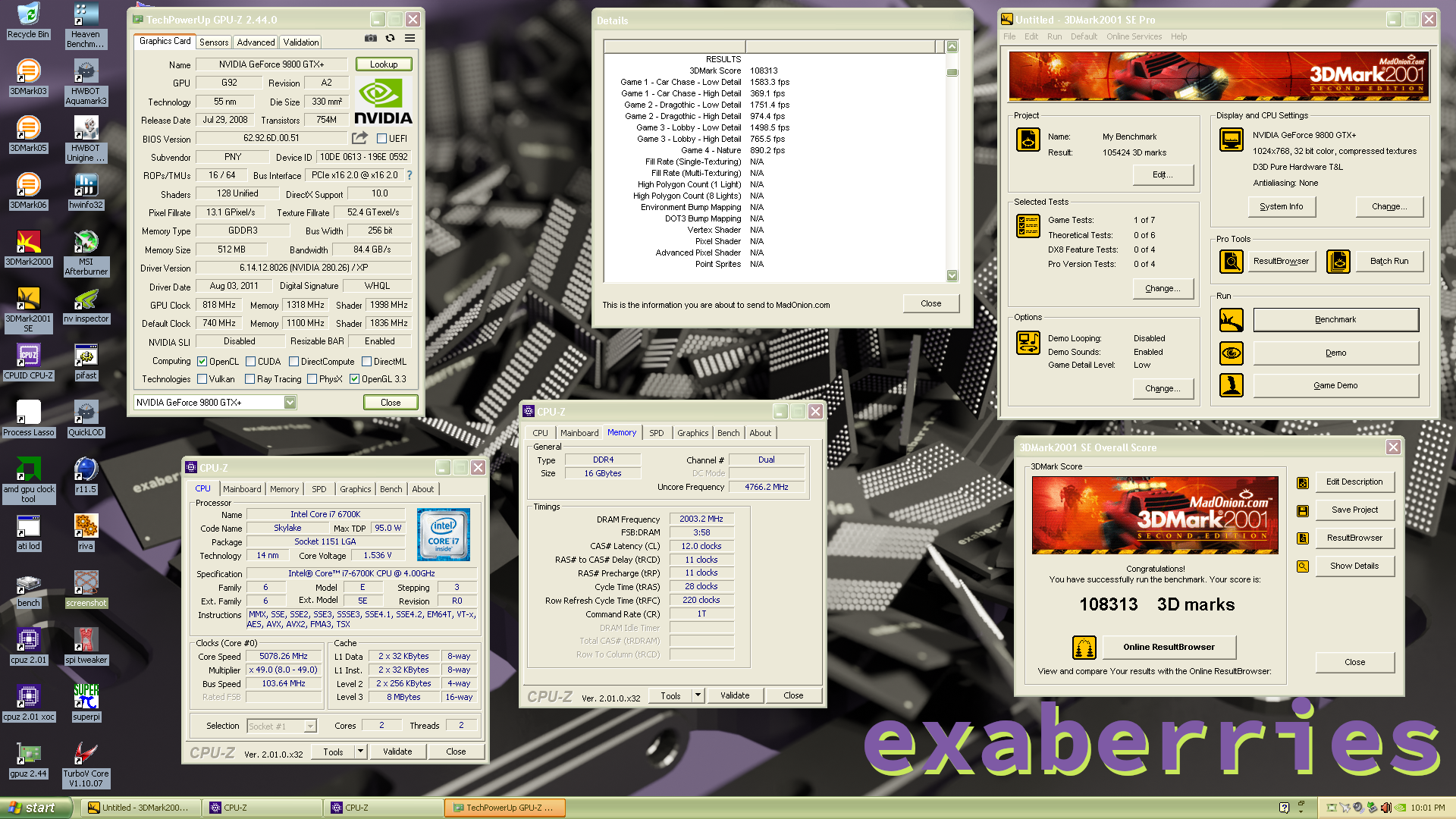
Task: Click Show Details in Overall Score window
Action: click(x=1354, y=566)
